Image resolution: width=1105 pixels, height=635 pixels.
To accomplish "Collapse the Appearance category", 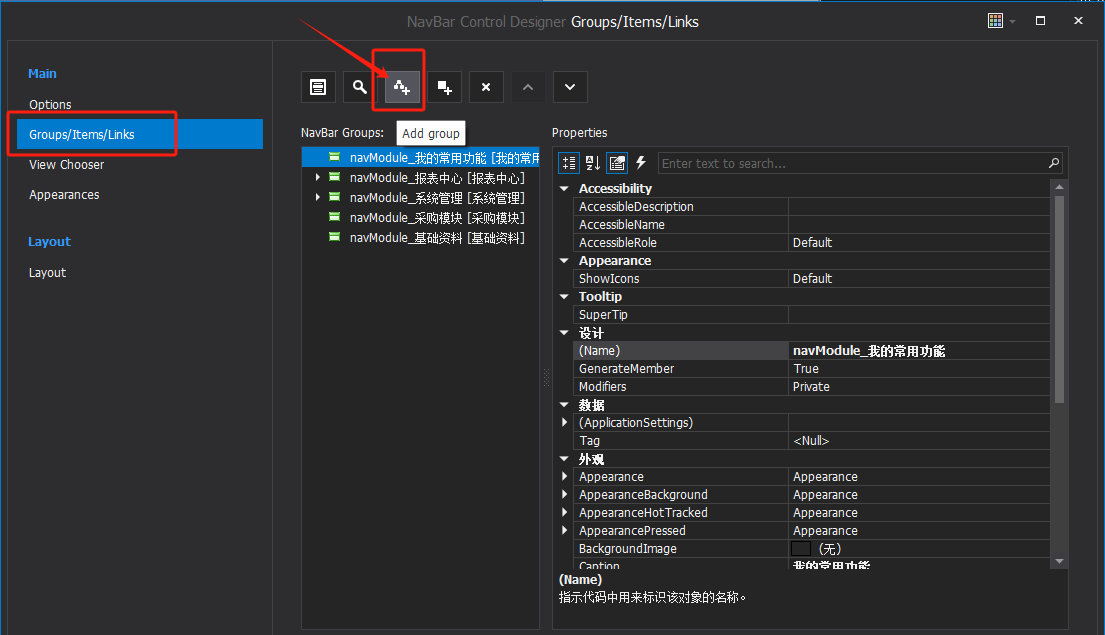I will [x=564, y=260].
